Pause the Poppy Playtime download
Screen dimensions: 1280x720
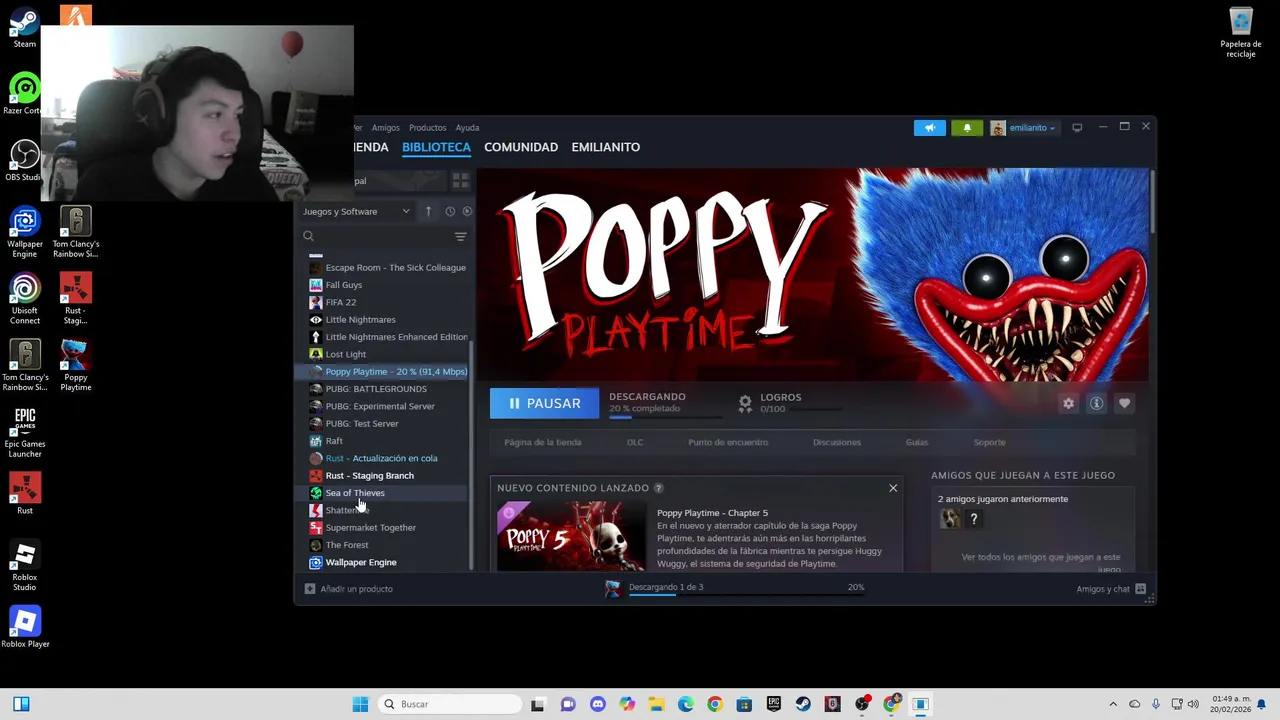tap(544, 403)
